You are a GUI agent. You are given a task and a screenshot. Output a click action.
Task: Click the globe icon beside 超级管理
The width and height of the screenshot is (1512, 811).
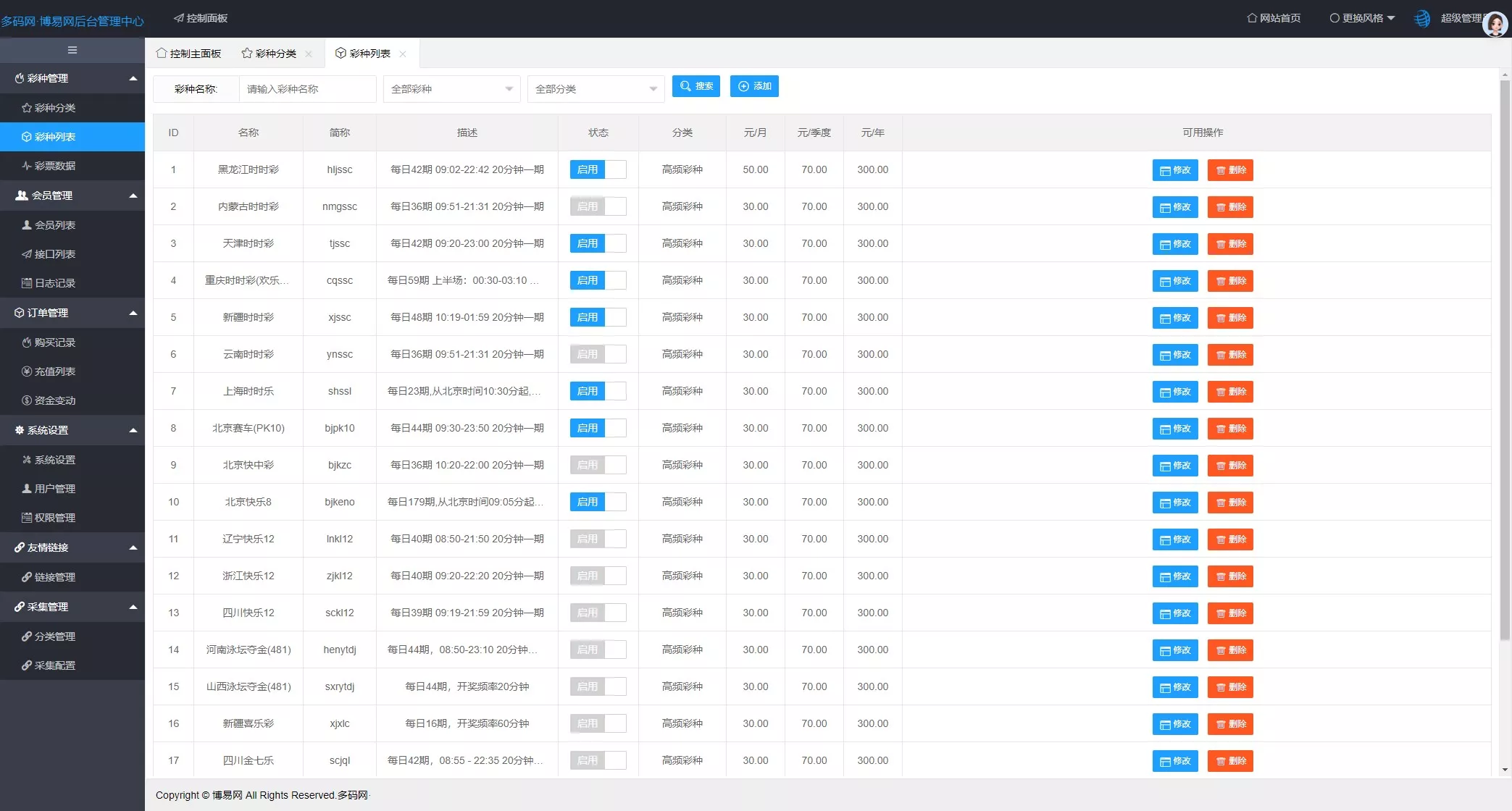1422,19
